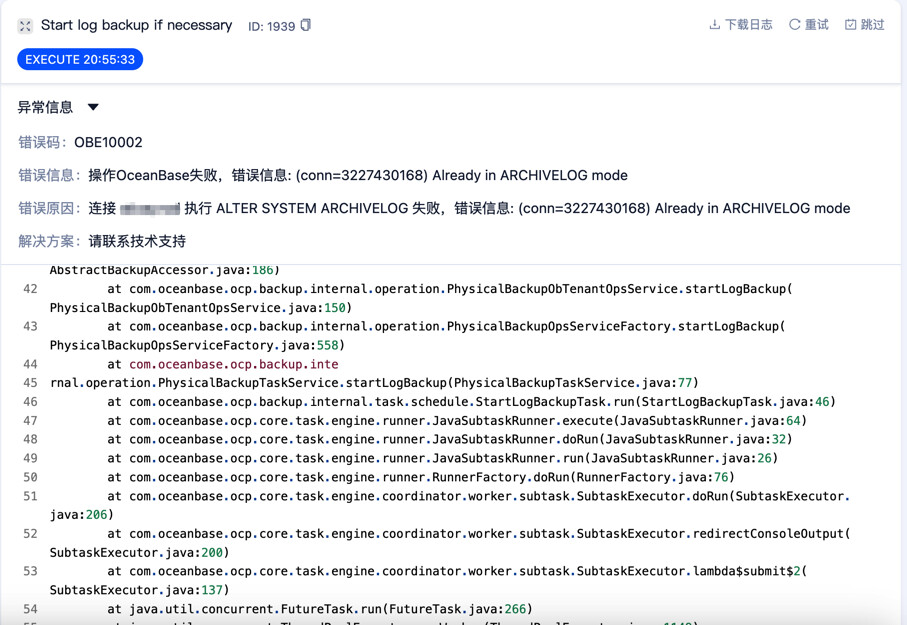Click log line 45 PhysicalBackupTaskService.java:77

[x=374, y=383]
